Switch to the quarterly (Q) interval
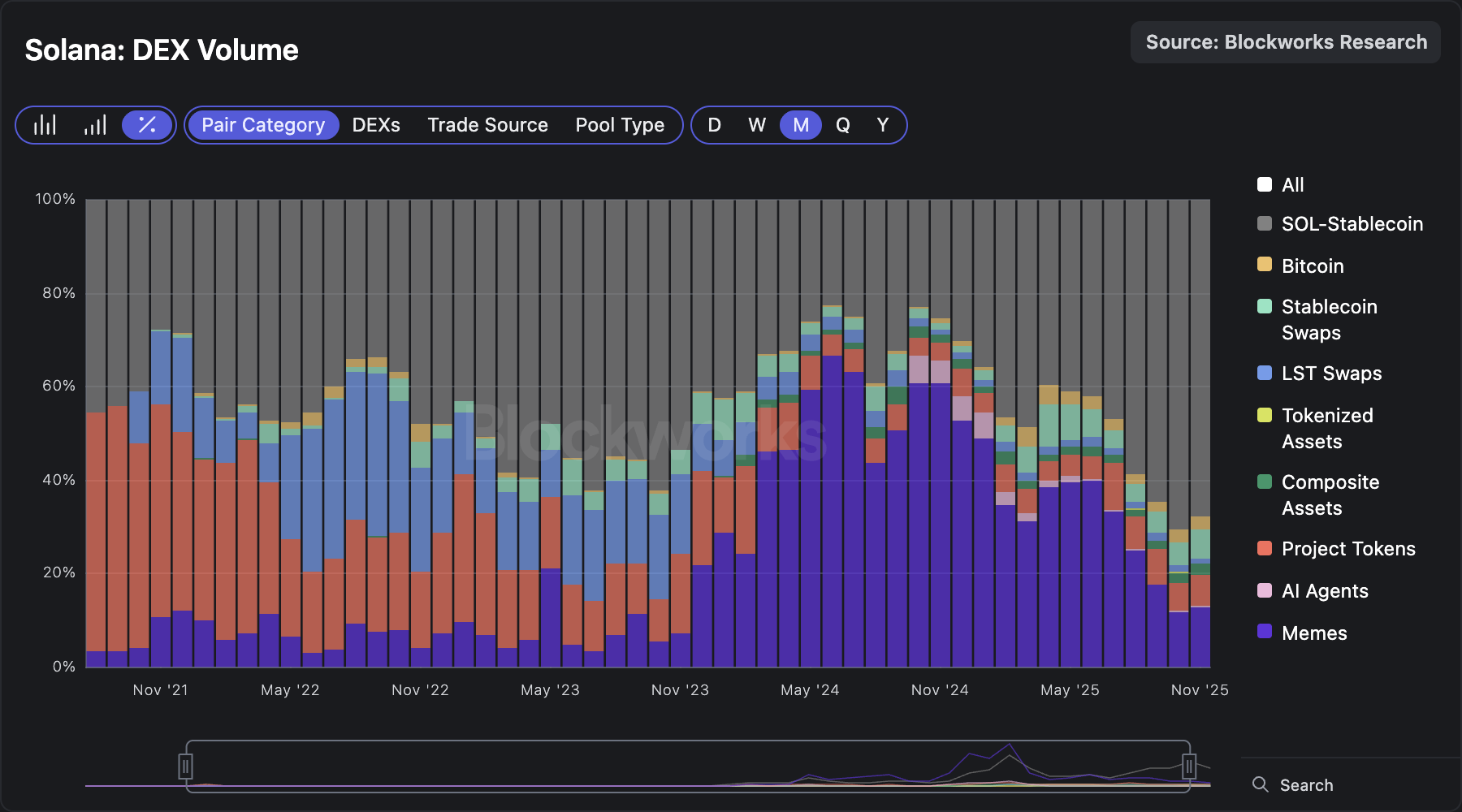The image size is (1462, 812). tap(843, 125)
